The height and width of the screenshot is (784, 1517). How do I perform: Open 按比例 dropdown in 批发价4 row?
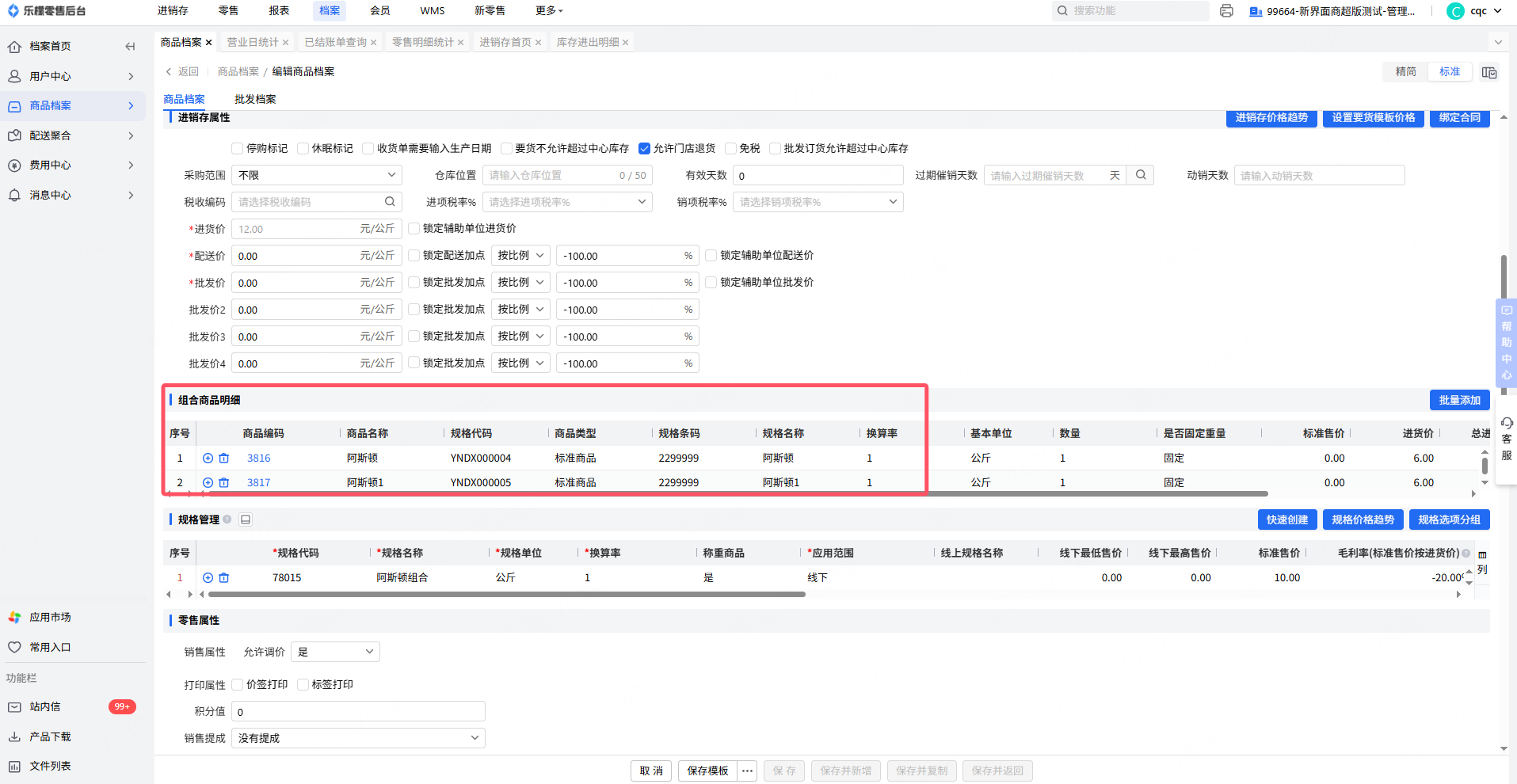pyautogui.click(x=520, y=363)
